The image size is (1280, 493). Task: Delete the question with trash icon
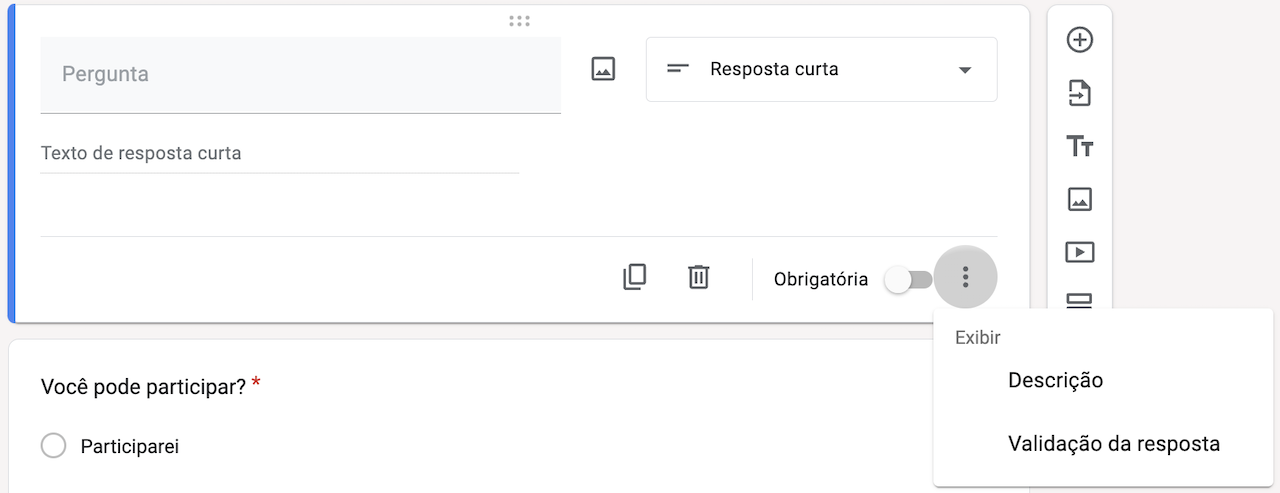point(699,277)
